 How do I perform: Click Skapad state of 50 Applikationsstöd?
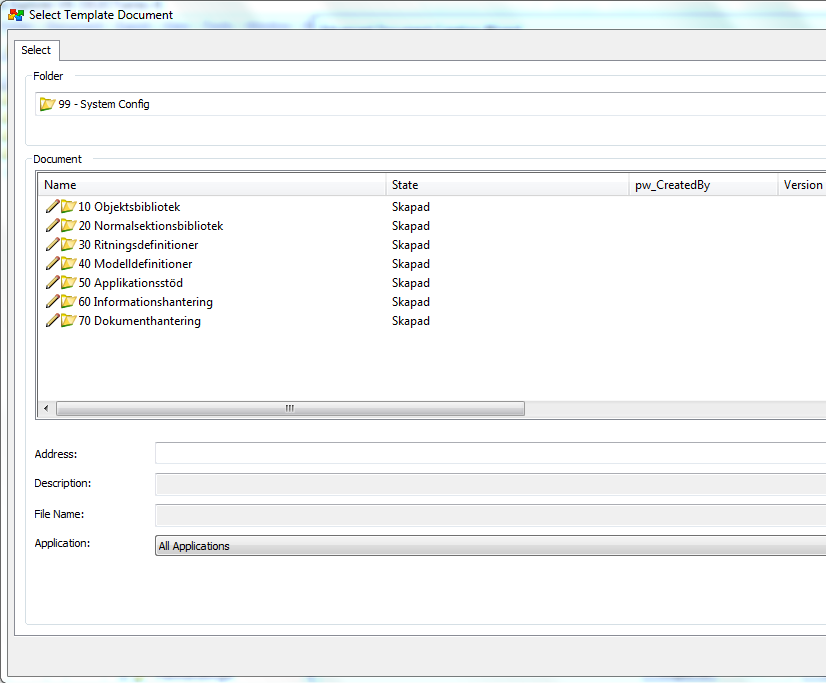click(x=411, y=282)
